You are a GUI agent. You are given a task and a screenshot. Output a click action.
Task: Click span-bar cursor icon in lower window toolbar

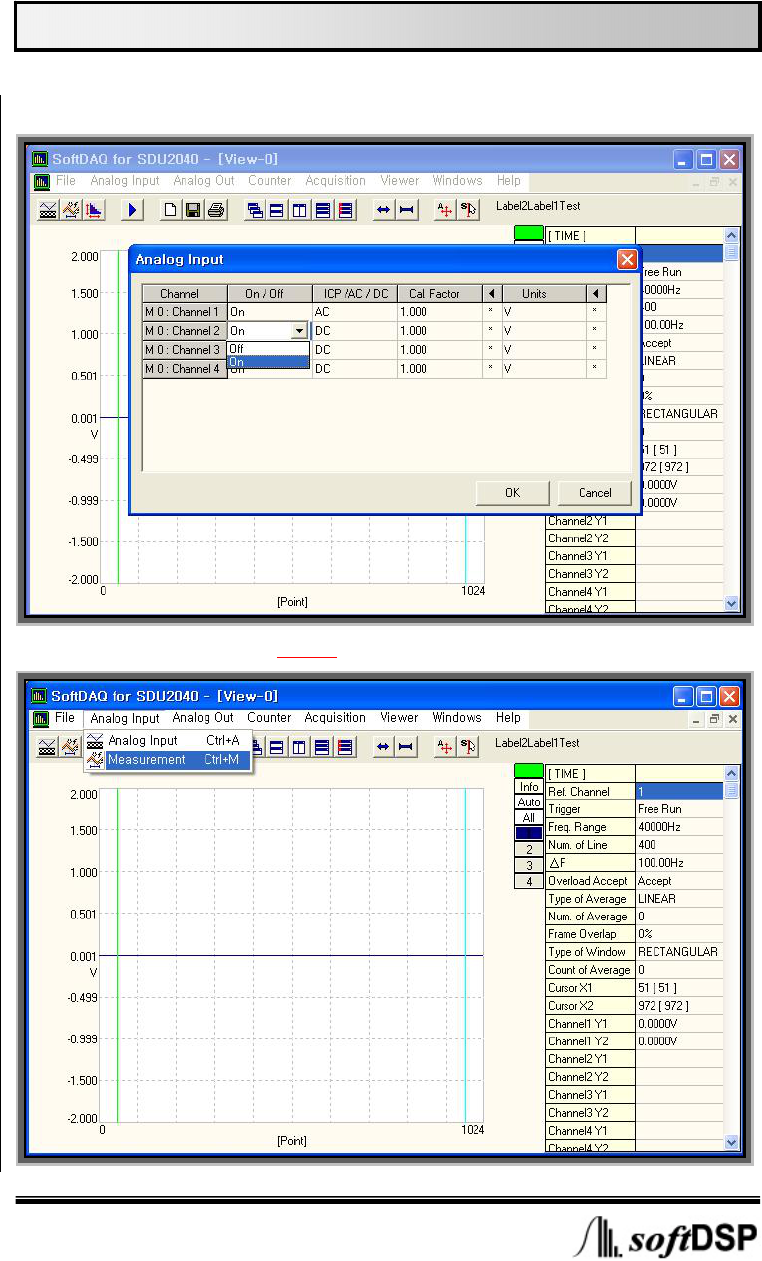(x=406, y=745)
